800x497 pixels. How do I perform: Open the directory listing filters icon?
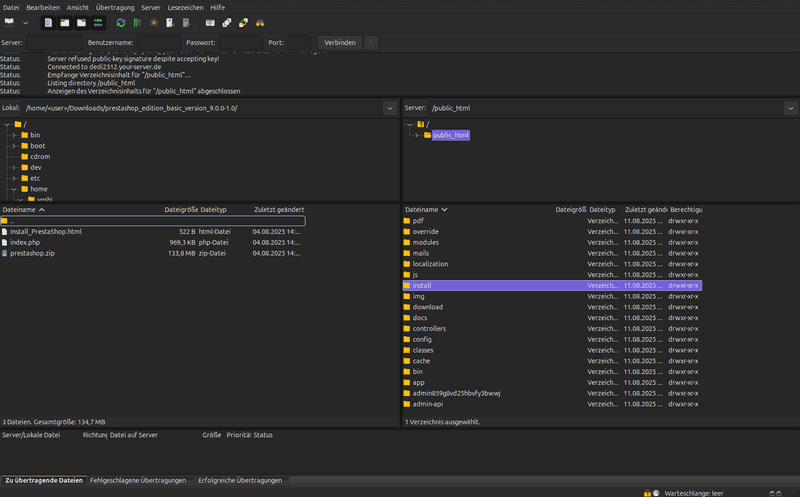tap(210, 22)
